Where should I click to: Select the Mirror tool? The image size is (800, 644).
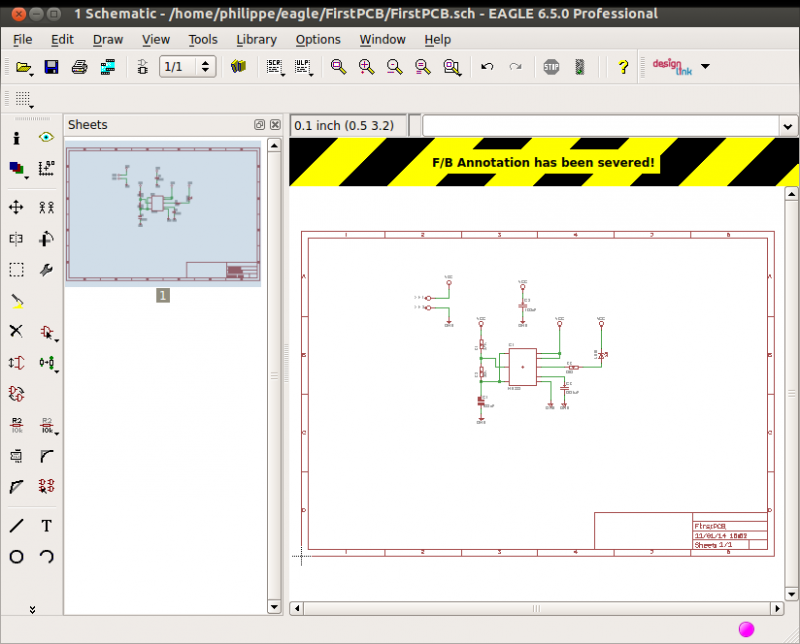16,239
